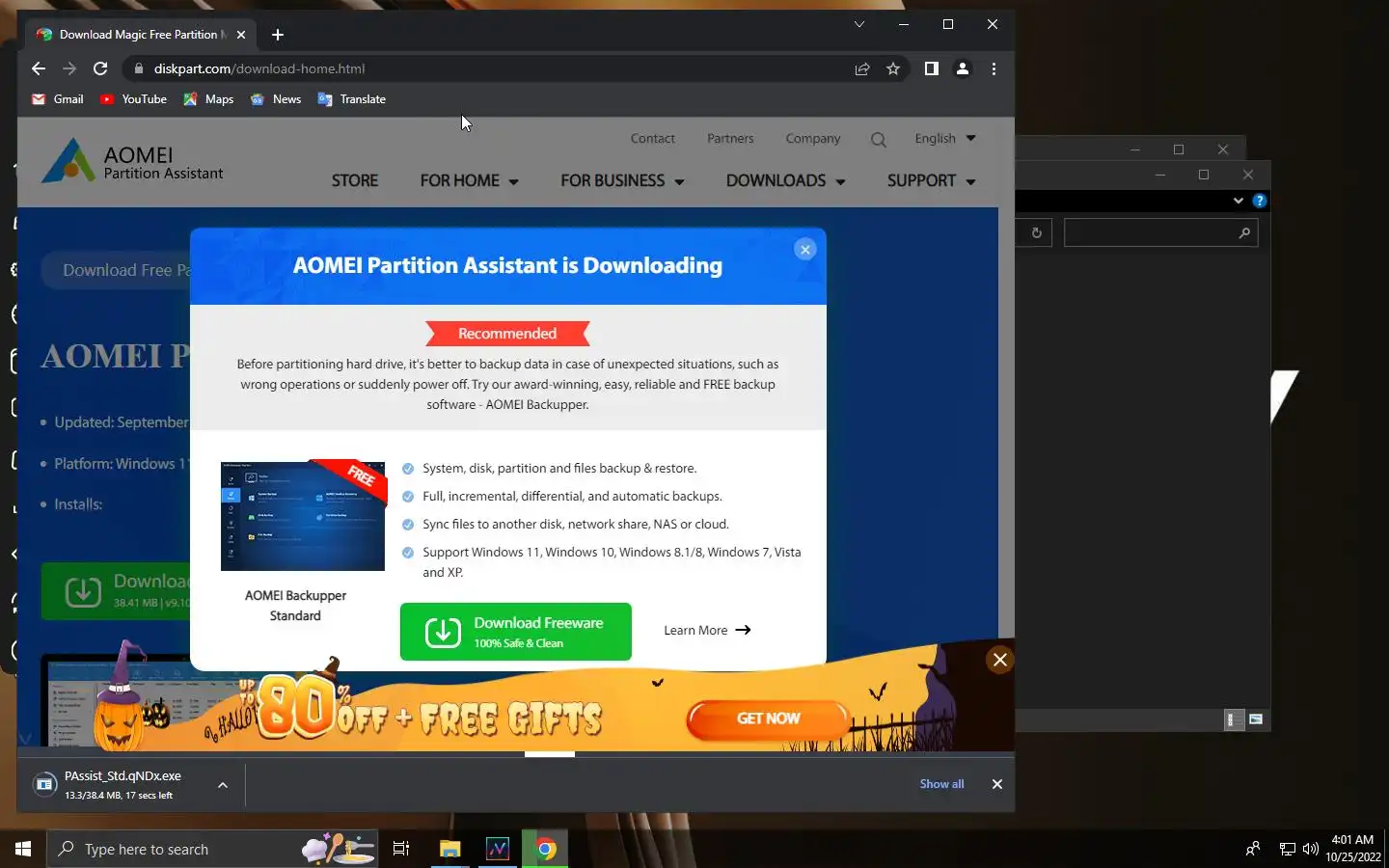Open the Partners link
Image resolution: width=1389 pixels, height=868 pixels.
coord(730,139)
